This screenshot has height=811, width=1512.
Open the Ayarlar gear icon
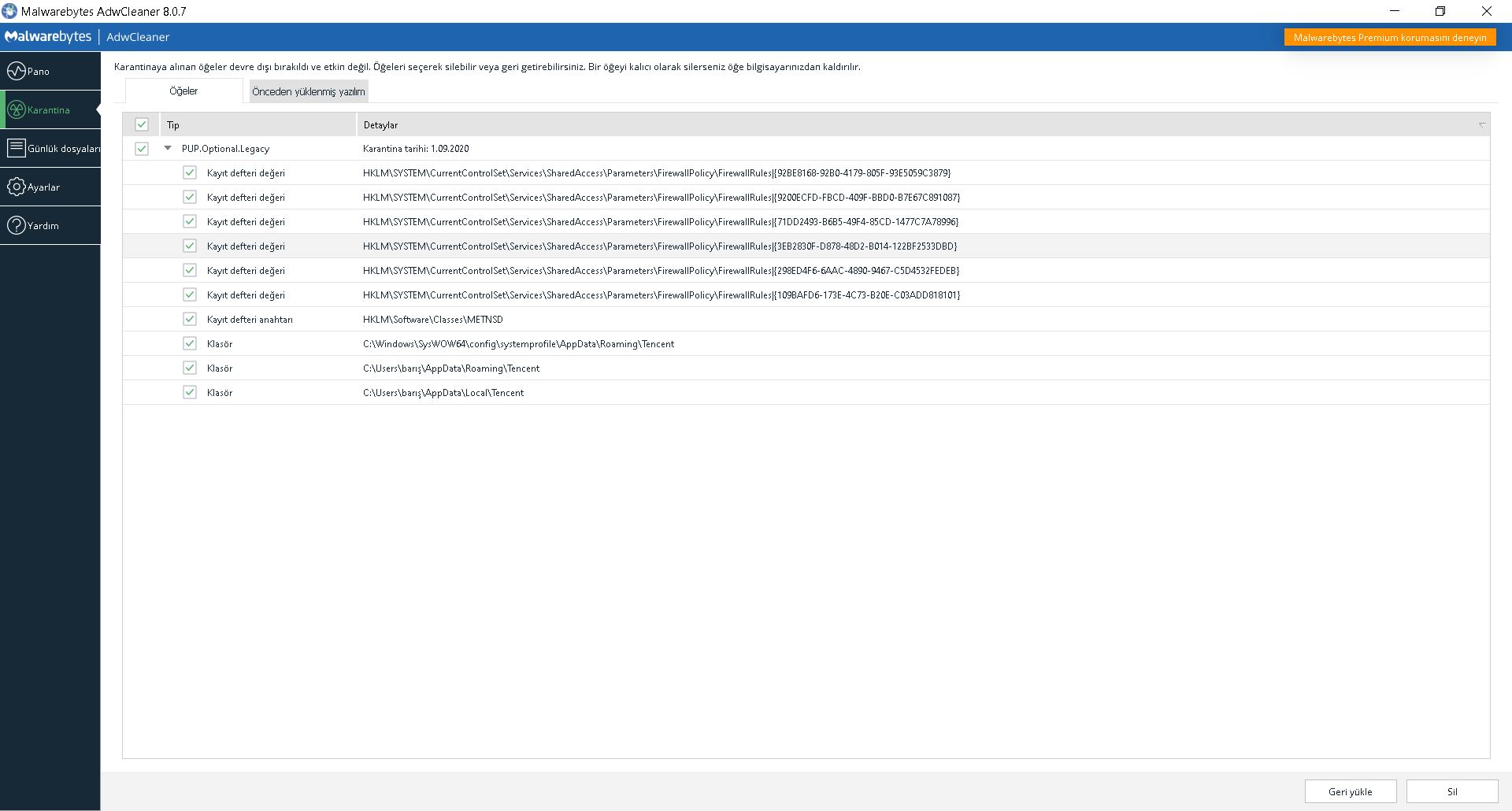(17, 187)
